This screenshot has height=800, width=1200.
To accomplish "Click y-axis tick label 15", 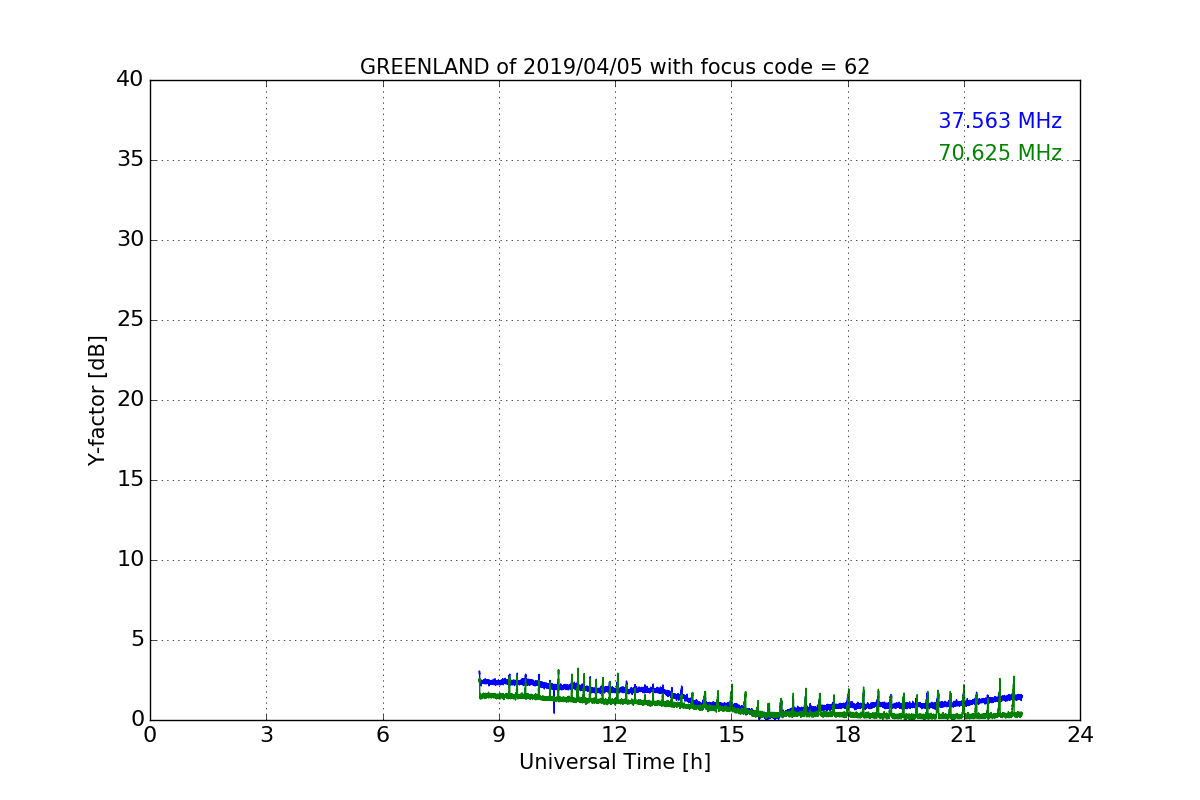I will (x=130, y=480).
